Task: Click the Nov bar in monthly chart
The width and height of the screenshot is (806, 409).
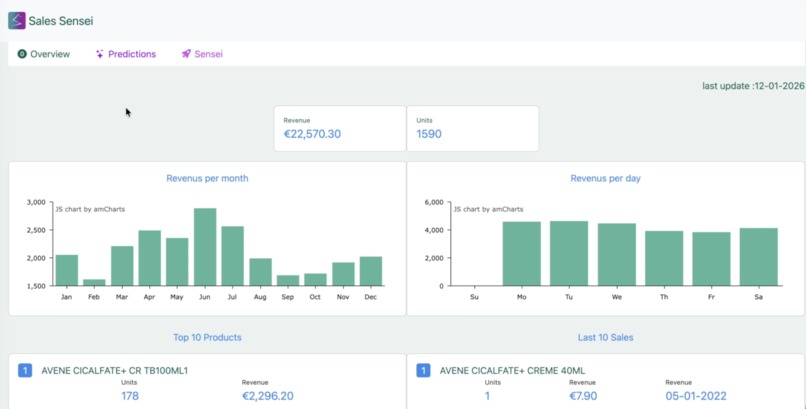Action: click(x=343, y=274)
